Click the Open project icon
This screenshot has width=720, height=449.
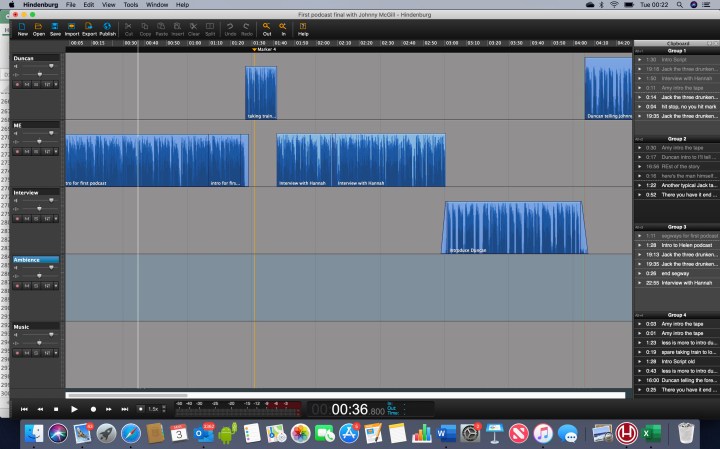(x=38, y=27)
